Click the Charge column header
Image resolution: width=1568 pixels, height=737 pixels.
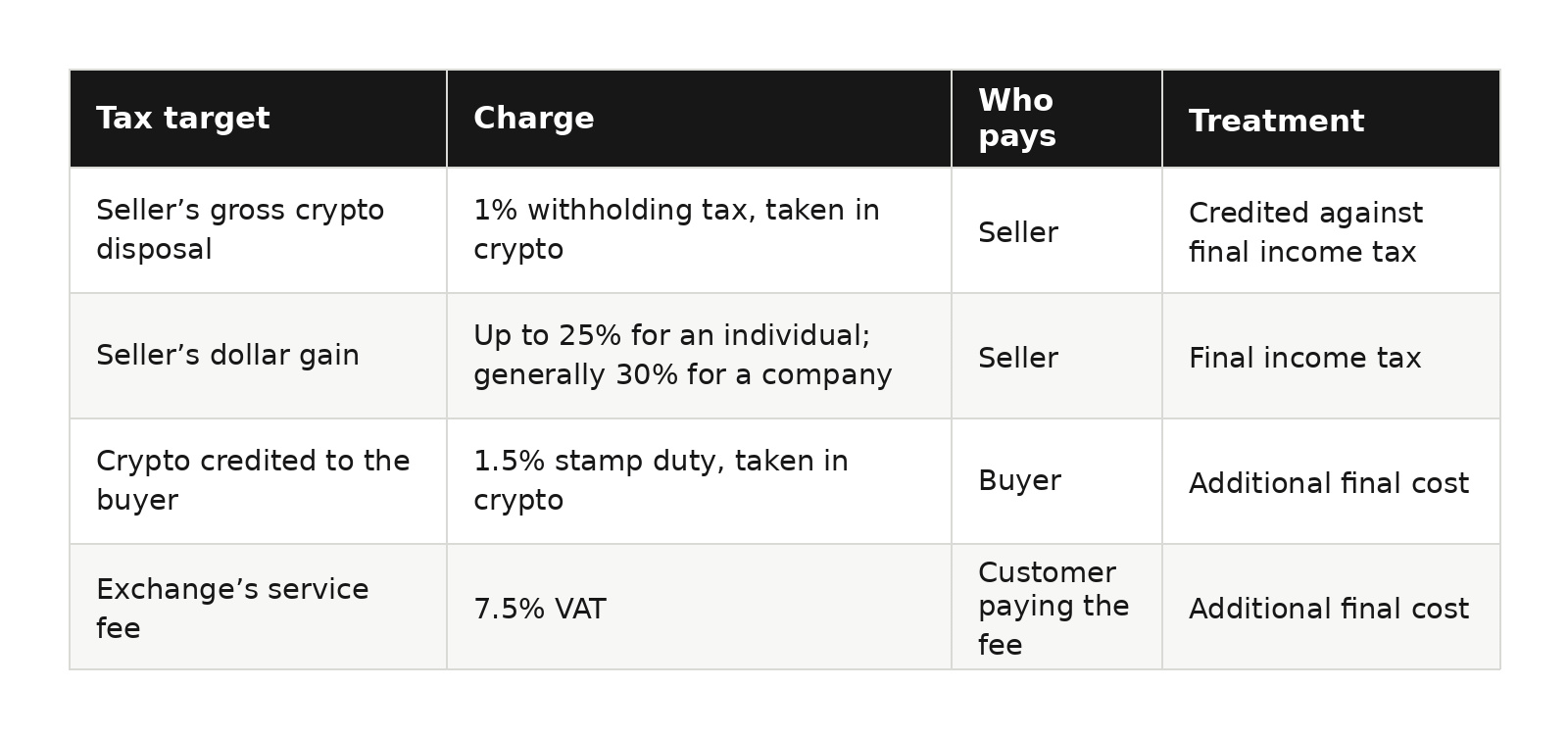(x=699, y=119)
